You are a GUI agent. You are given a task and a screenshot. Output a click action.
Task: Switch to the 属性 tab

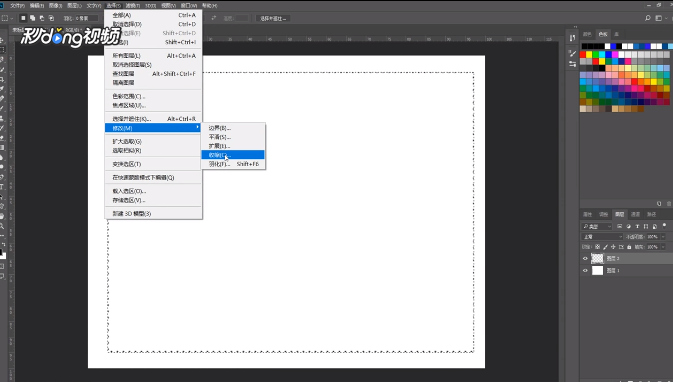tap(587, 214)
